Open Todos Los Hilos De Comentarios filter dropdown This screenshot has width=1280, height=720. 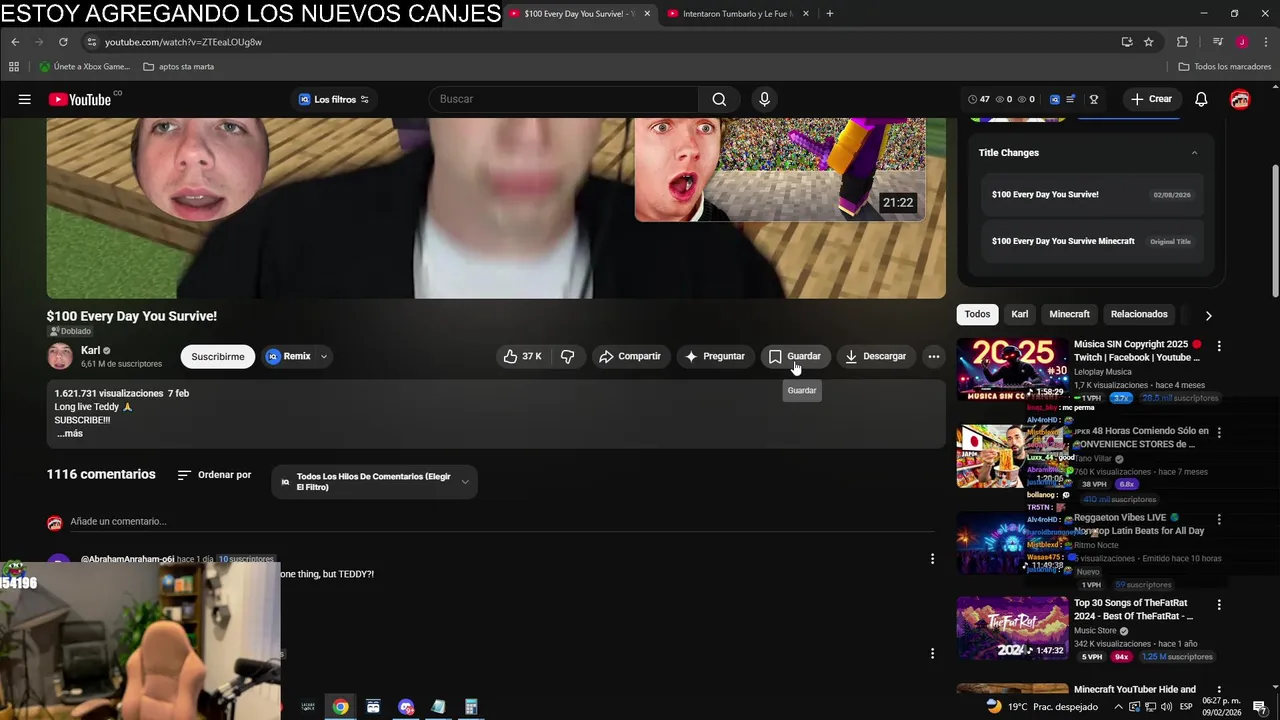[374, 482]
